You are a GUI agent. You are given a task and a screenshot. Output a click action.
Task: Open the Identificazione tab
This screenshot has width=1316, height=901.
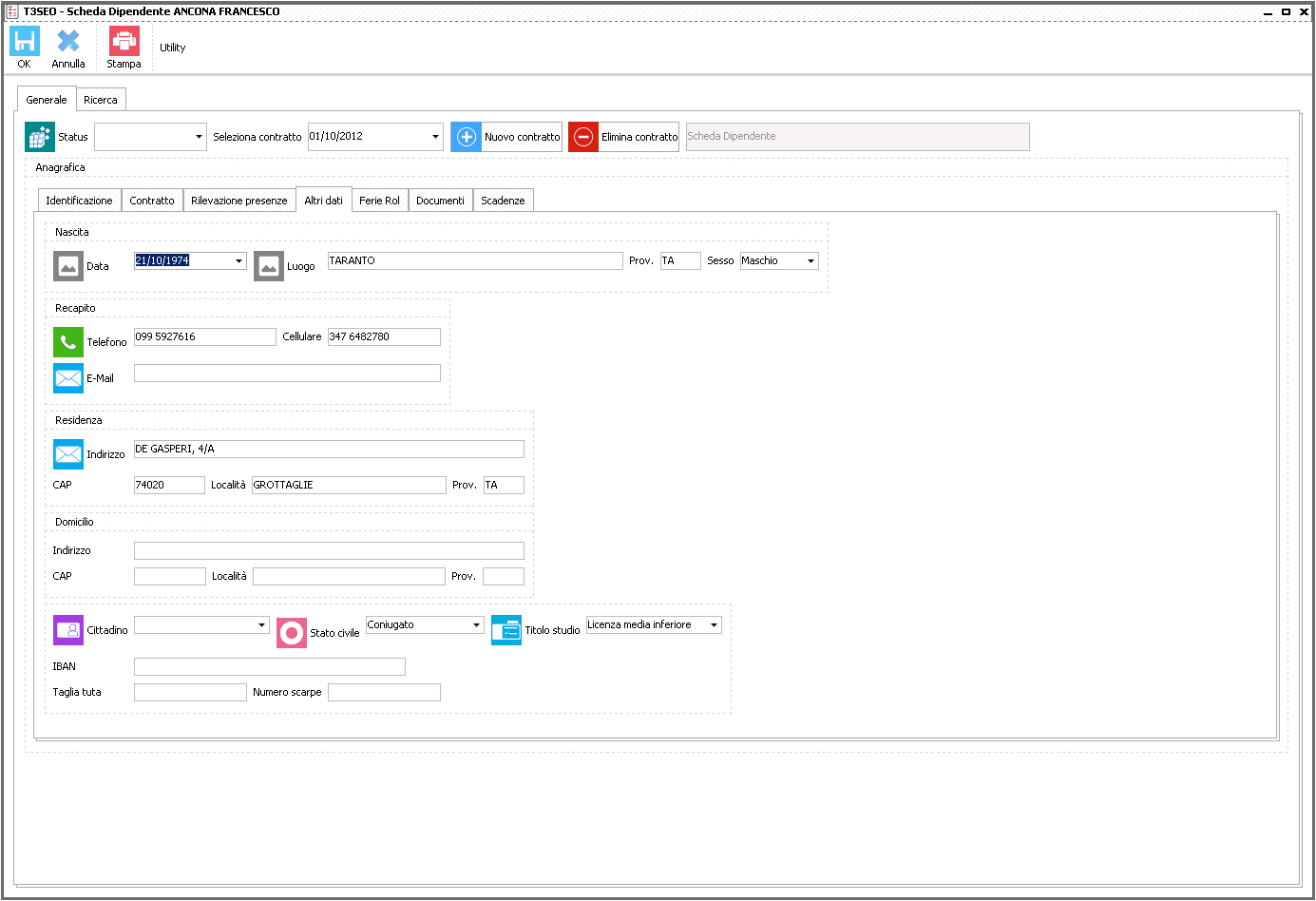[80, 201]
